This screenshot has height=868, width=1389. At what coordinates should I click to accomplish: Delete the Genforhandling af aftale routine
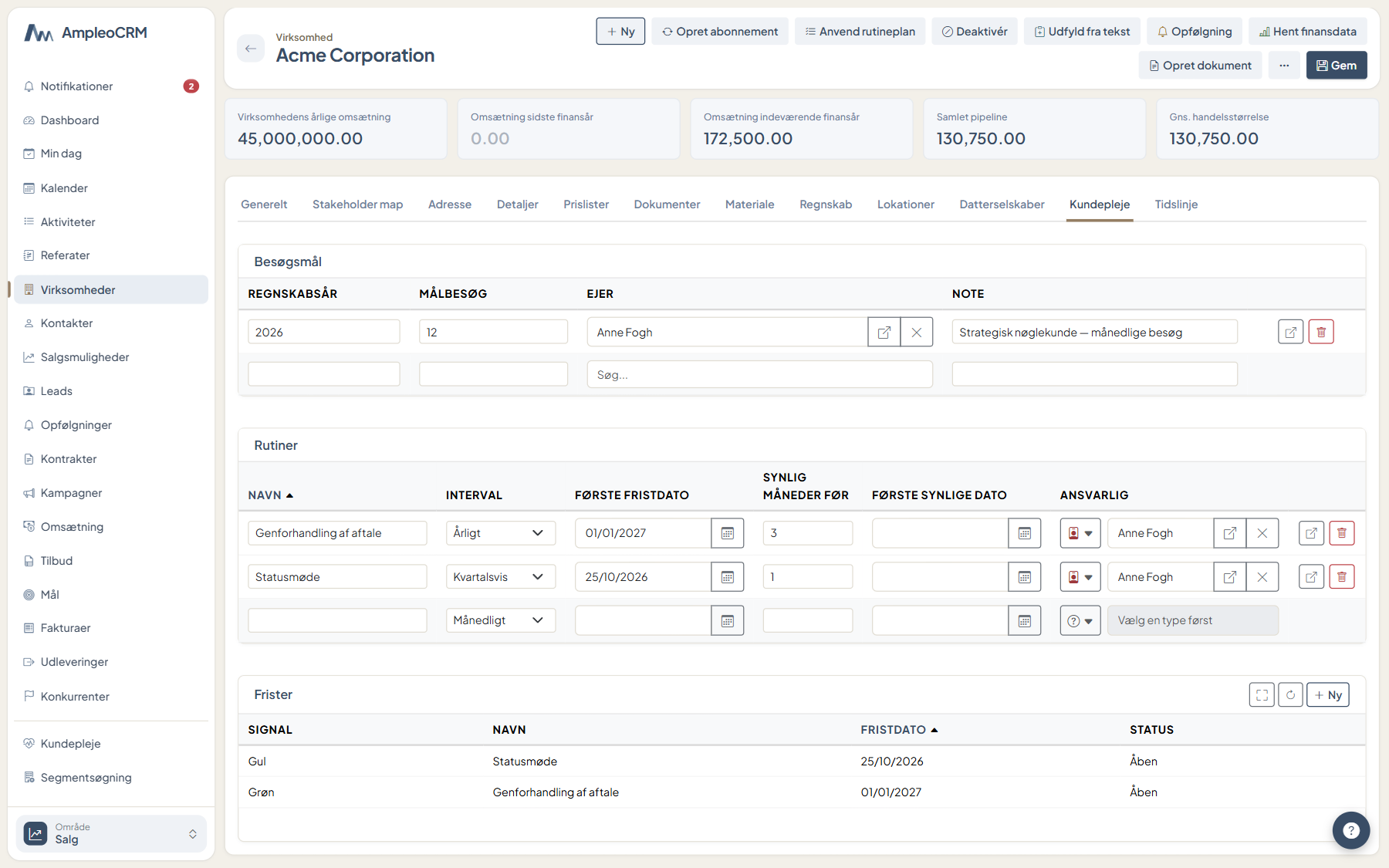point(1341,533)
